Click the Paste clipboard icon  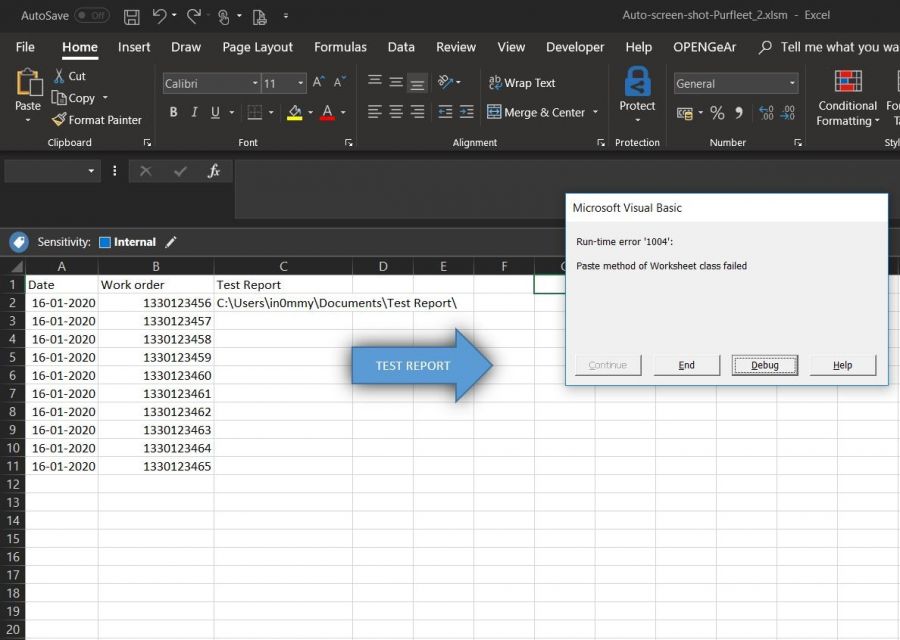(28, 82)
